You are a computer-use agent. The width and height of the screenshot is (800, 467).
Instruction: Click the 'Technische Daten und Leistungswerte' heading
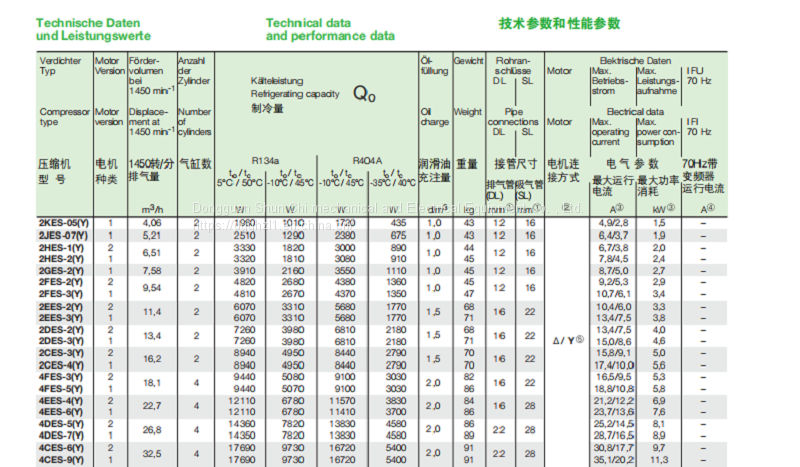tap(85, 28)
